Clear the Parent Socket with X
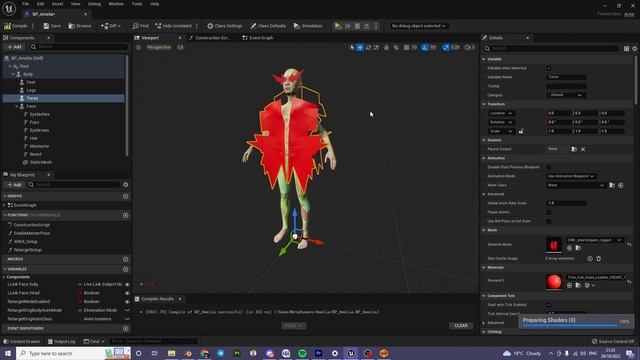 tap(583, 149)
